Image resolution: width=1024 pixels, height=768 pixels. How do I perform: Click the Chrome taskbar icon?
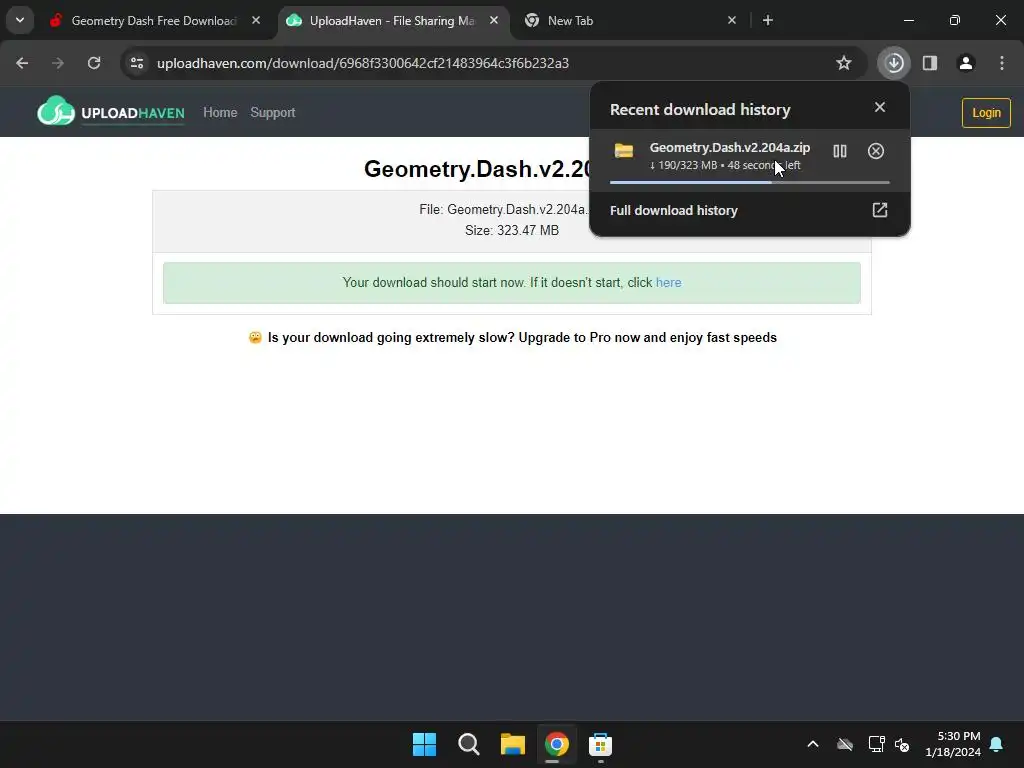pos(556,744)
